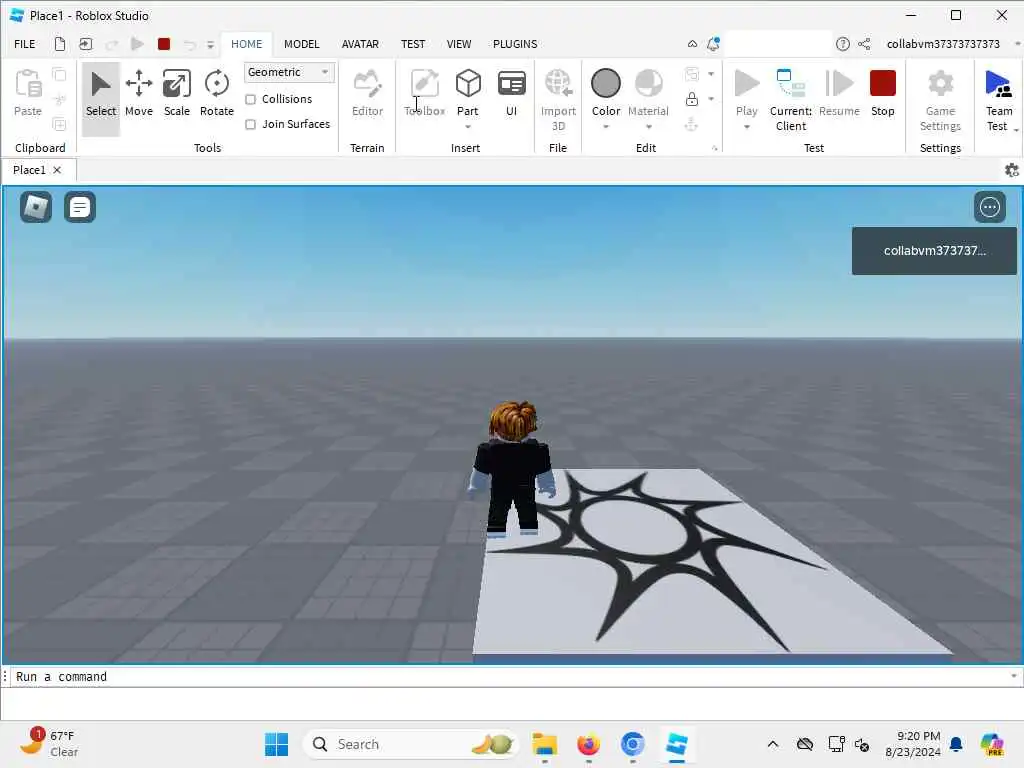Click the group icon in Edit section
Image resolution: width=1024 pixels, height=768 pixels.
[692, 74]
